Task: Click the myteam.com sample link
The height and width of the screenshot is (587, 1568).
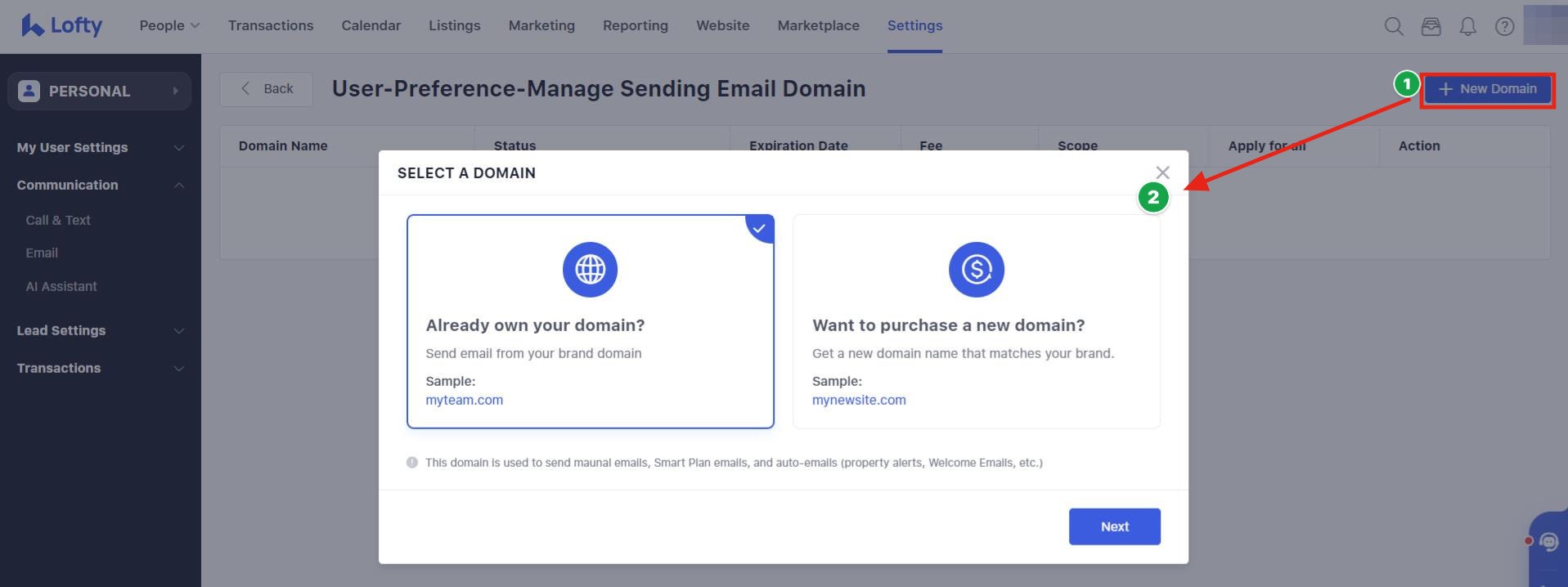Action: [464, 400]
